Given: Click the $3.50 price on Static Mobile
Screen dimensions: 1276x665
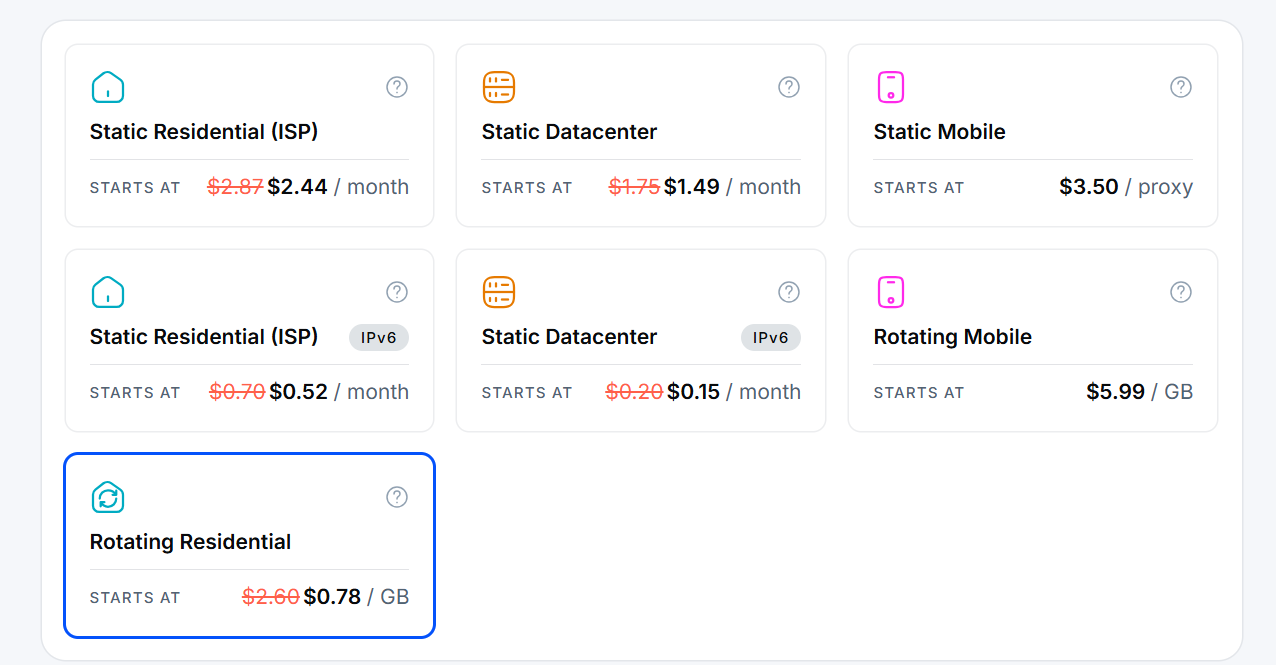Looking at the screenshot, I should tap(1089, 187).
